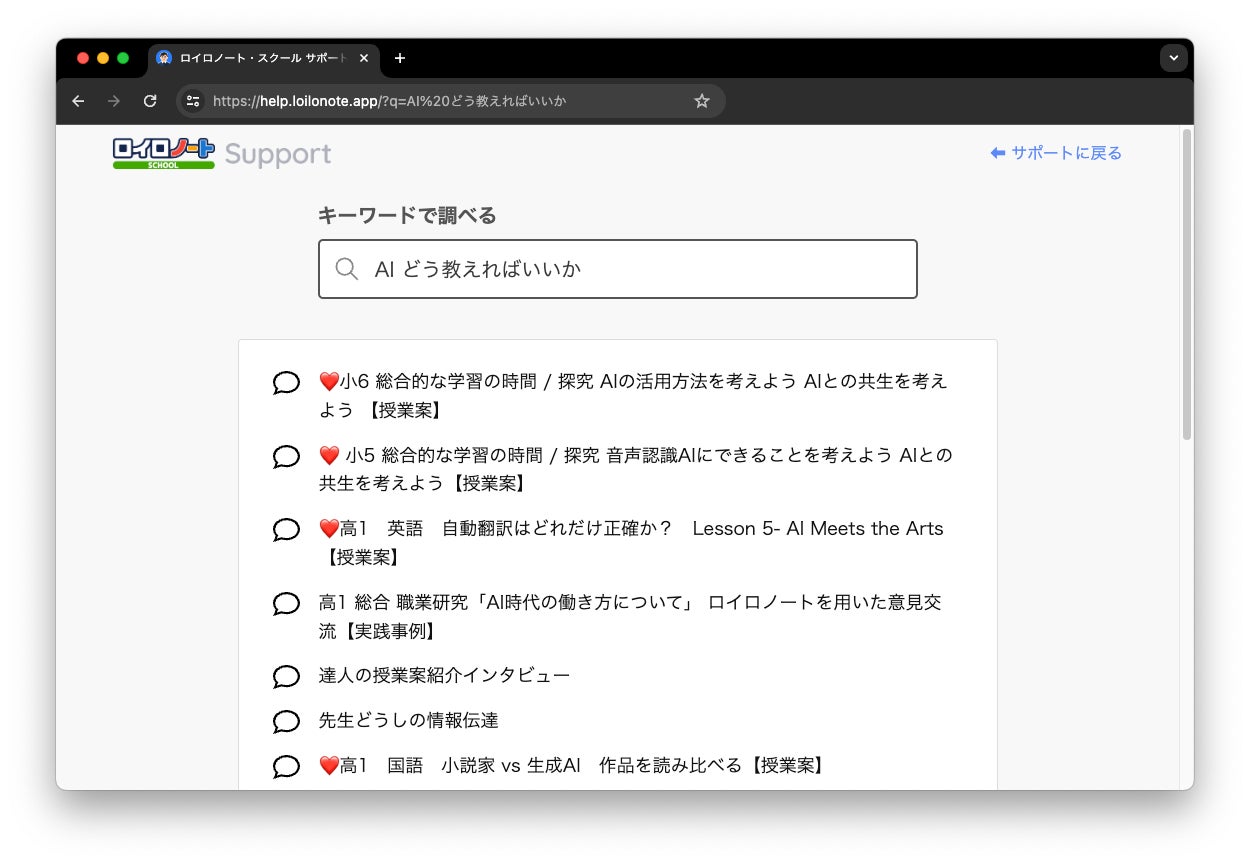The image size is (1250, 864).
Task: Select the ロイロノート・スクール サポート tab
Action: point(263,58)
